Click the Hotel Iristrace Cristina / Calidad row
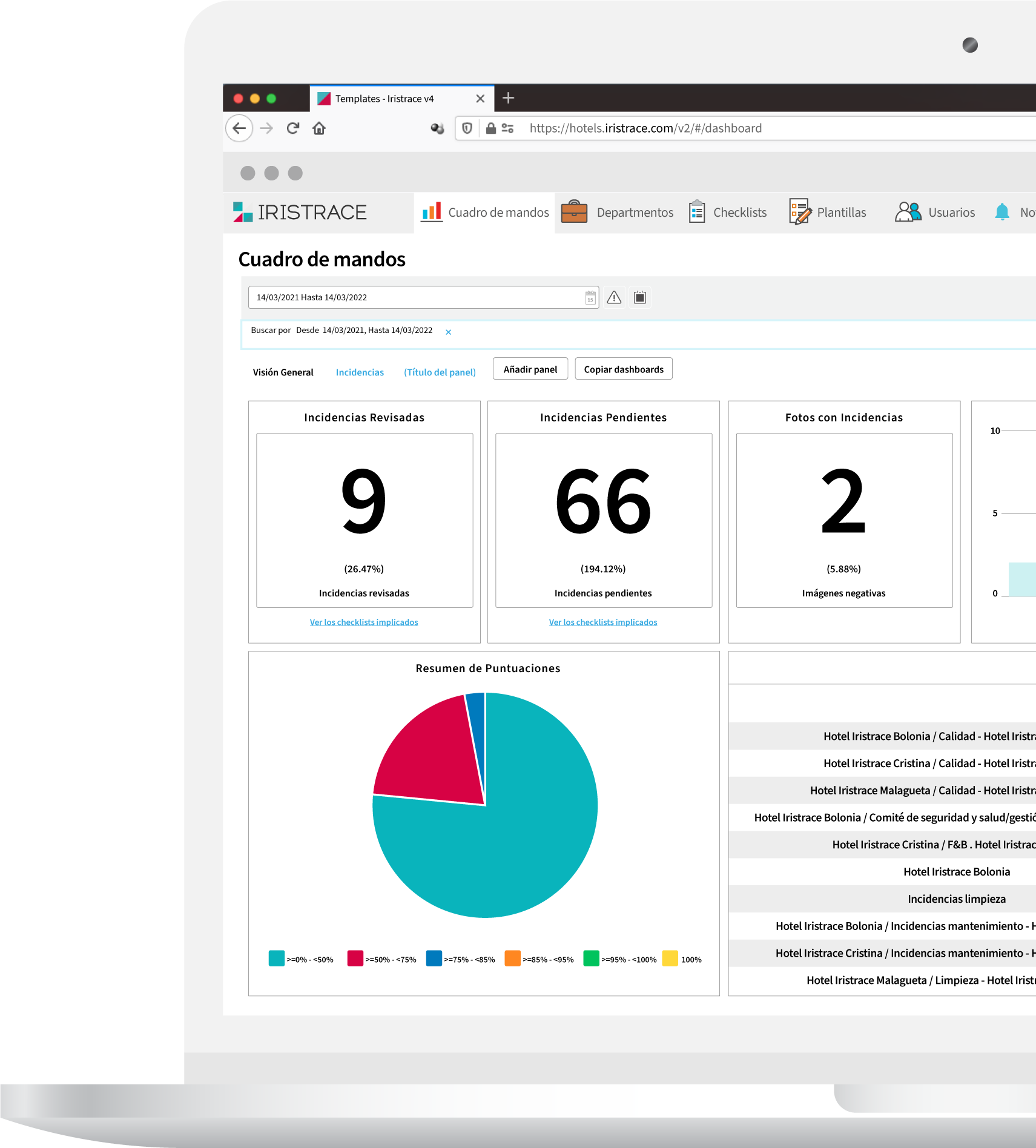 pos(882,764)
